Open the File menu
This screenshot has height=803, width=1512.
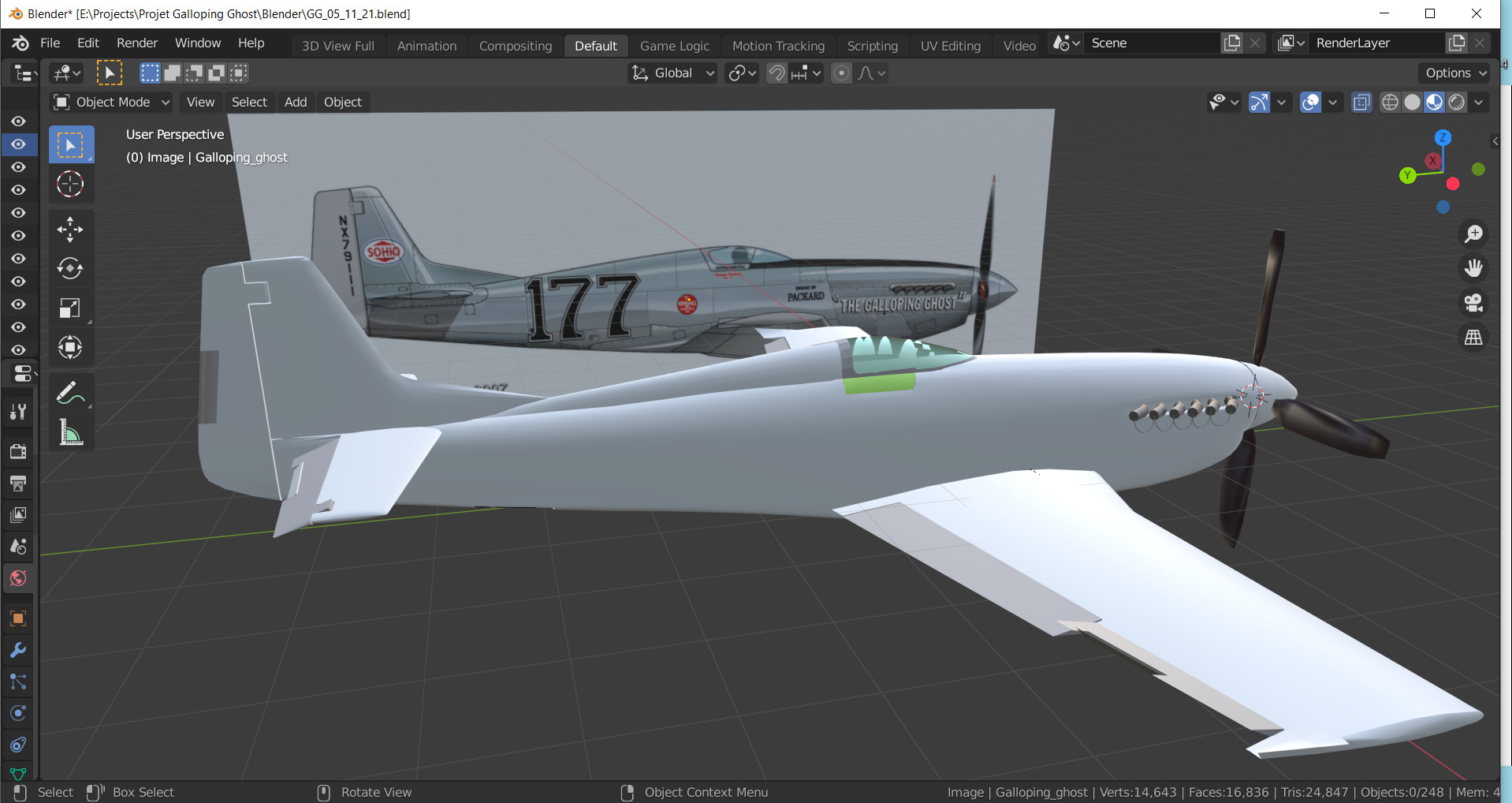tap(50, 43)
